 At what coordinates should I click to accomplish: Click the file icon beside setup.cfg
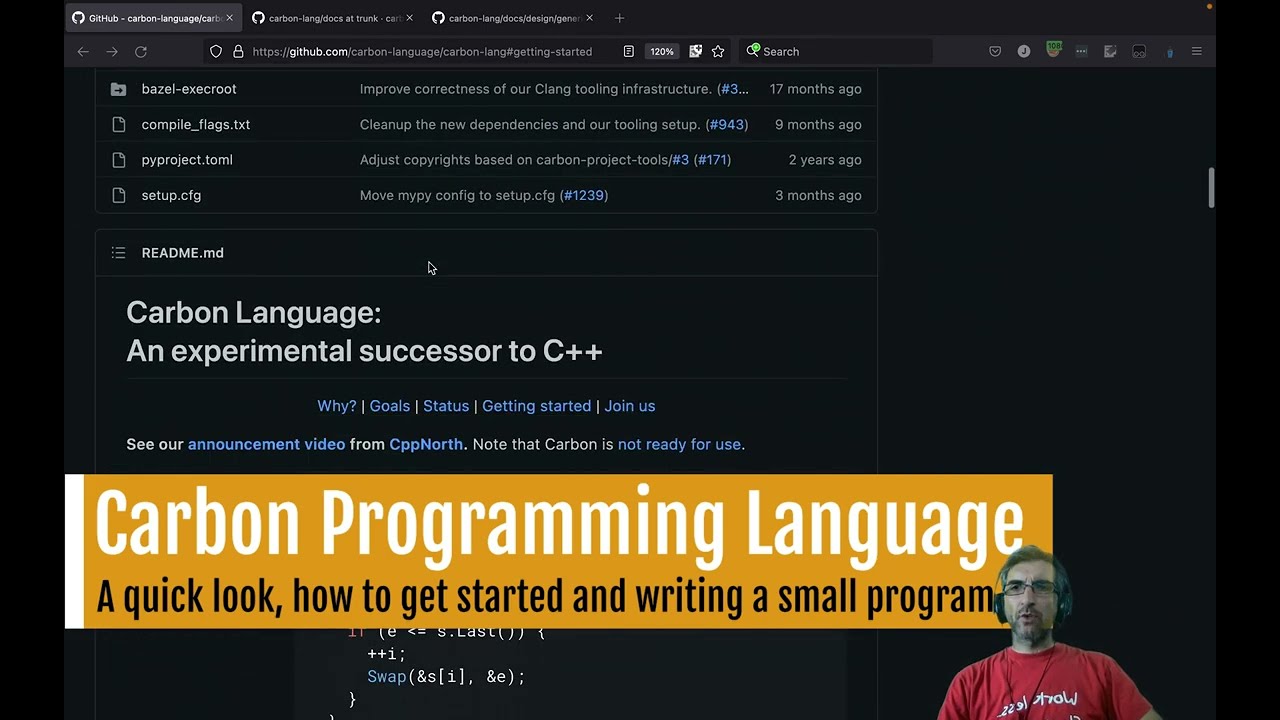118,195
